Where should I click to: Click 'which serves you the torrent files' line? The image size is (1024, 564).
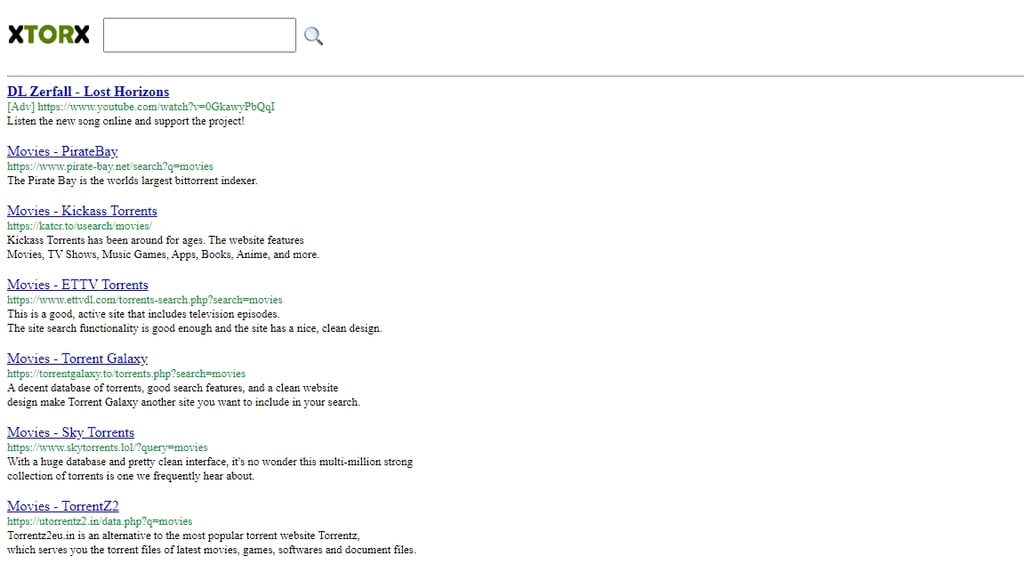point(212,550)
